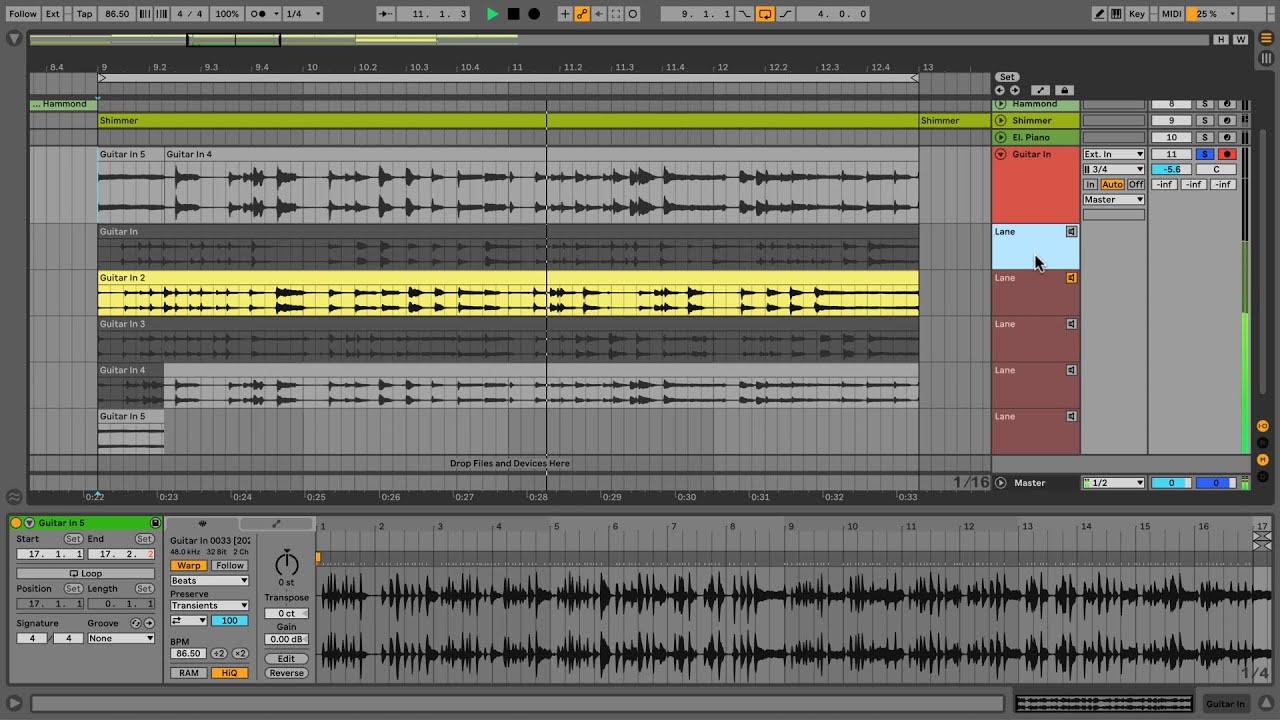The width and height of the screenshot is (1280, 720).
Task: Click the Set locator button
Action: coord(1007,77)
